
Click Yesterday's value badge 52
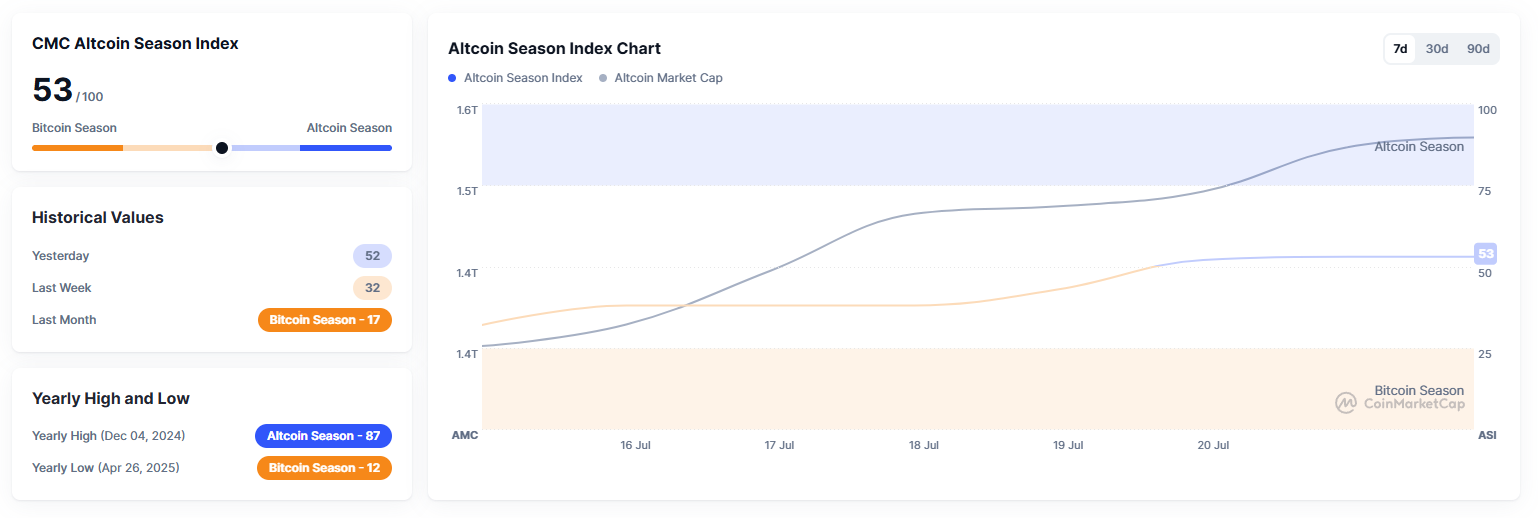click(x=372, y=256)
